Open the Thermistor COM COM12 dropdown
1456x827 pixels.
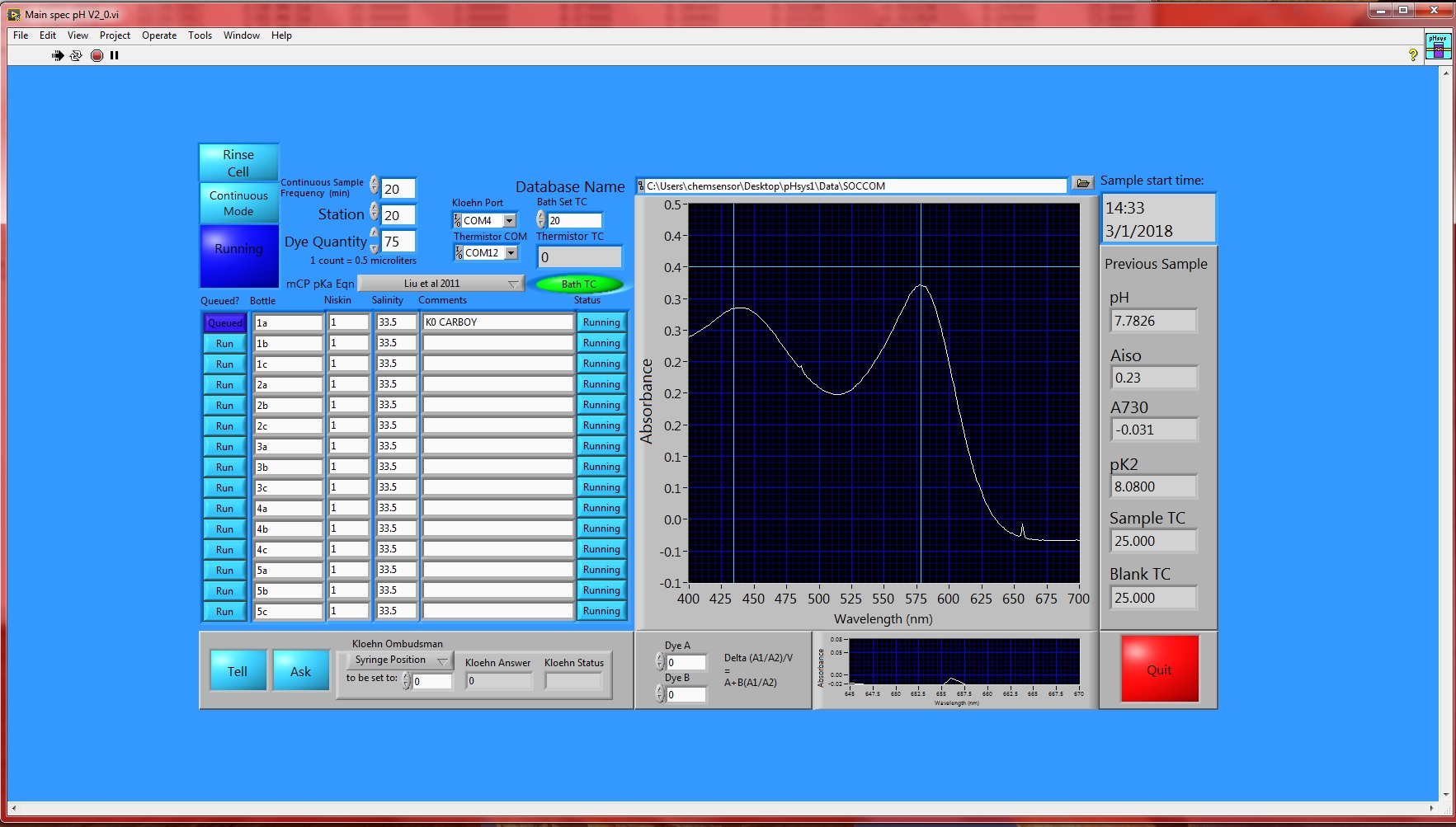click(511, 253)
